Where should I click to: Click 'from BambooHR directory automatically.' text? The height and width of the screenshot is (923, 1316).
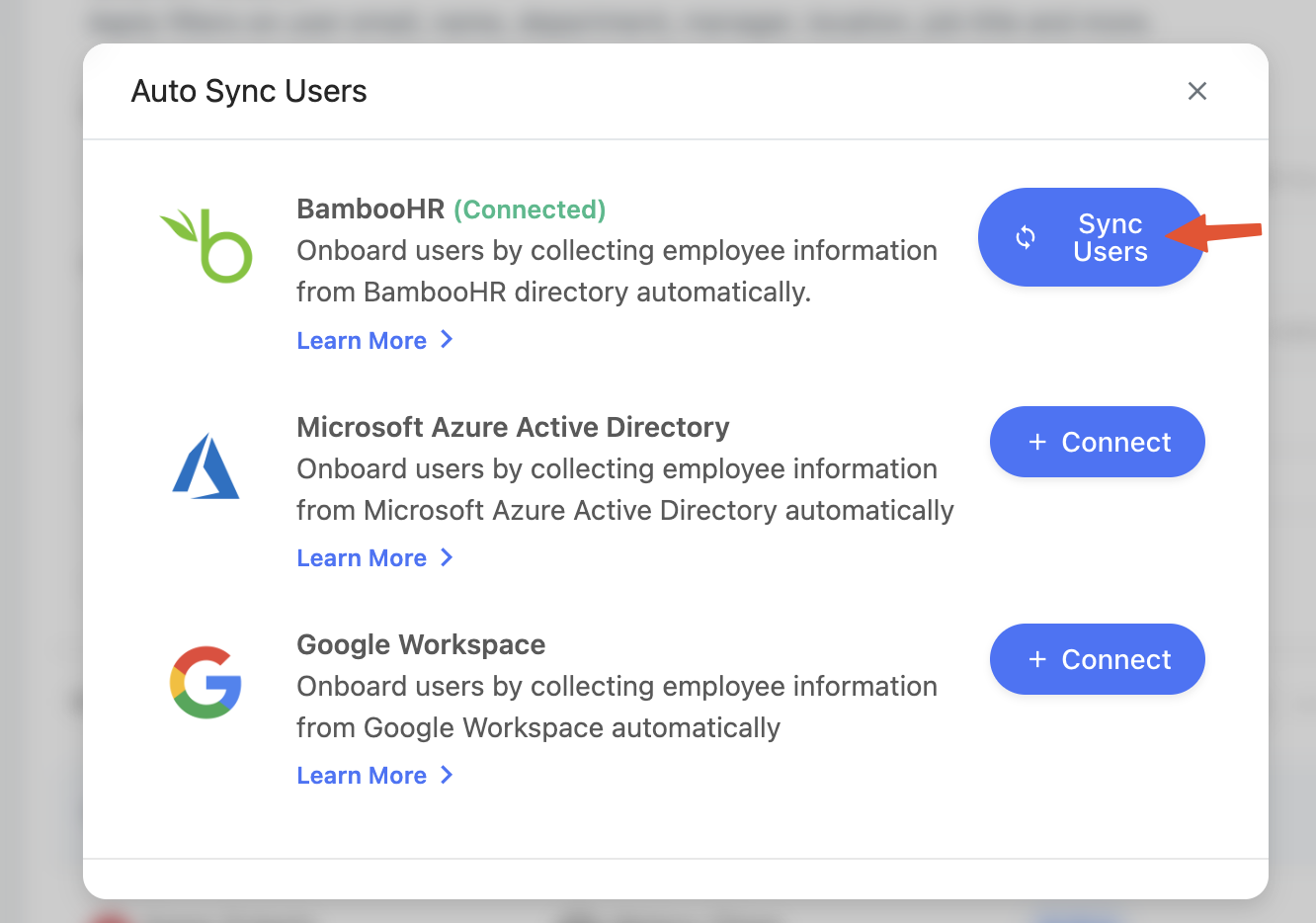pos(553,293)
